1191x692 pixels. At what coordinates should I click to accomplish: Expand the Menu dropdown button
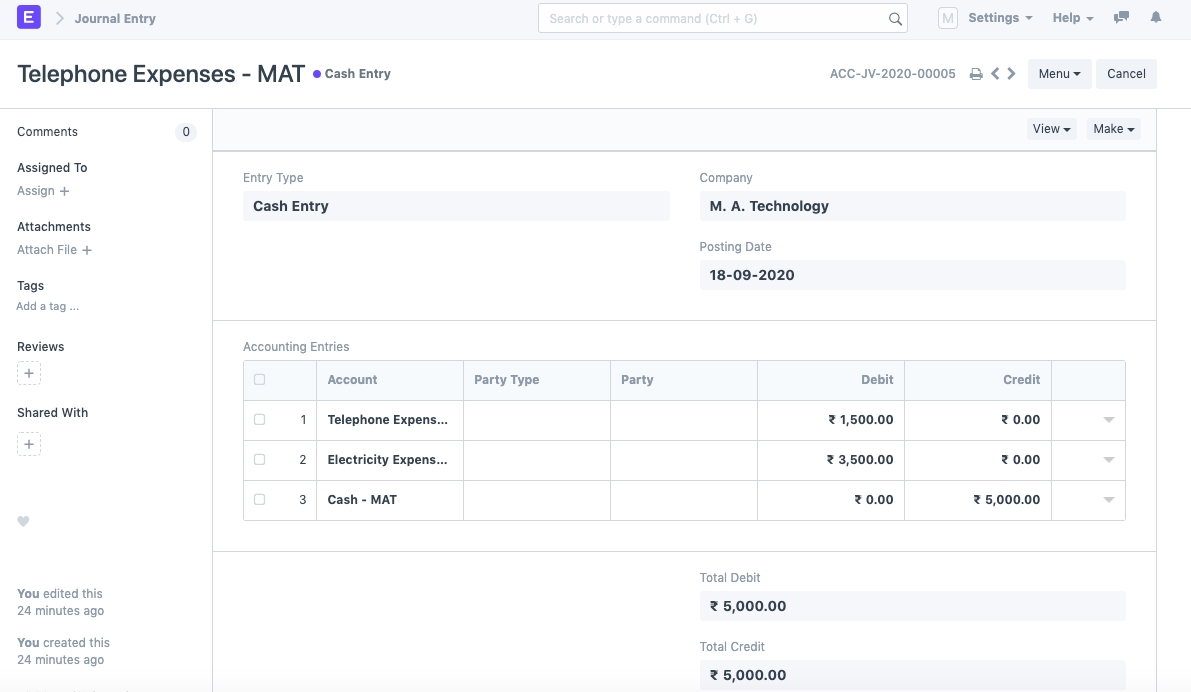1059,74
